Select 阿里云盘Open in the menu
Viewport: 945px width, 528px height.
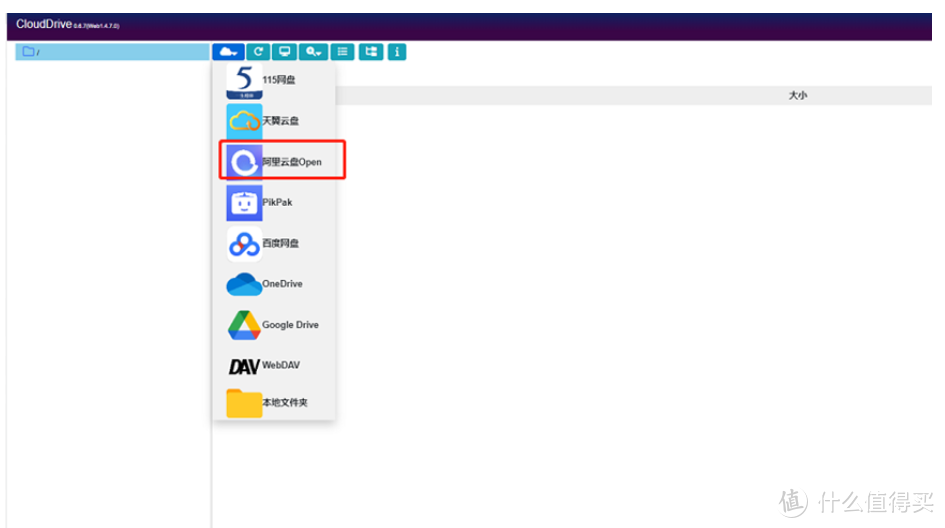(274, 162)
